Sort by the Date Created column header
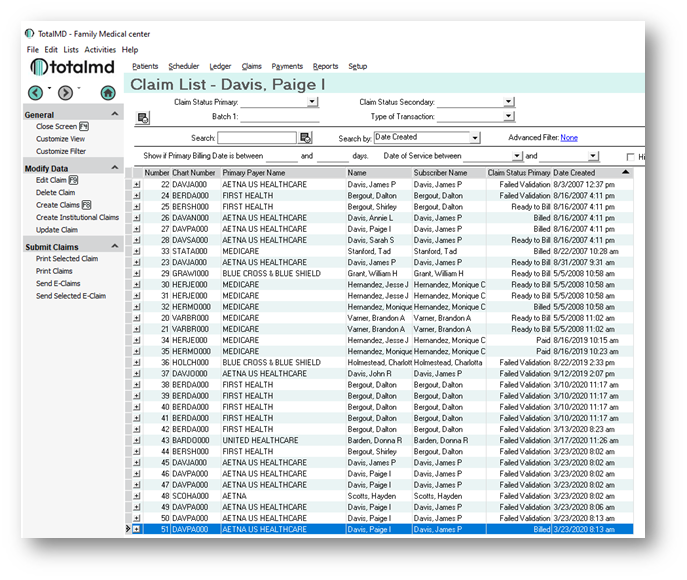Image resolution: width=687 pixels, height=580 pixels. (x=575, y=173)
